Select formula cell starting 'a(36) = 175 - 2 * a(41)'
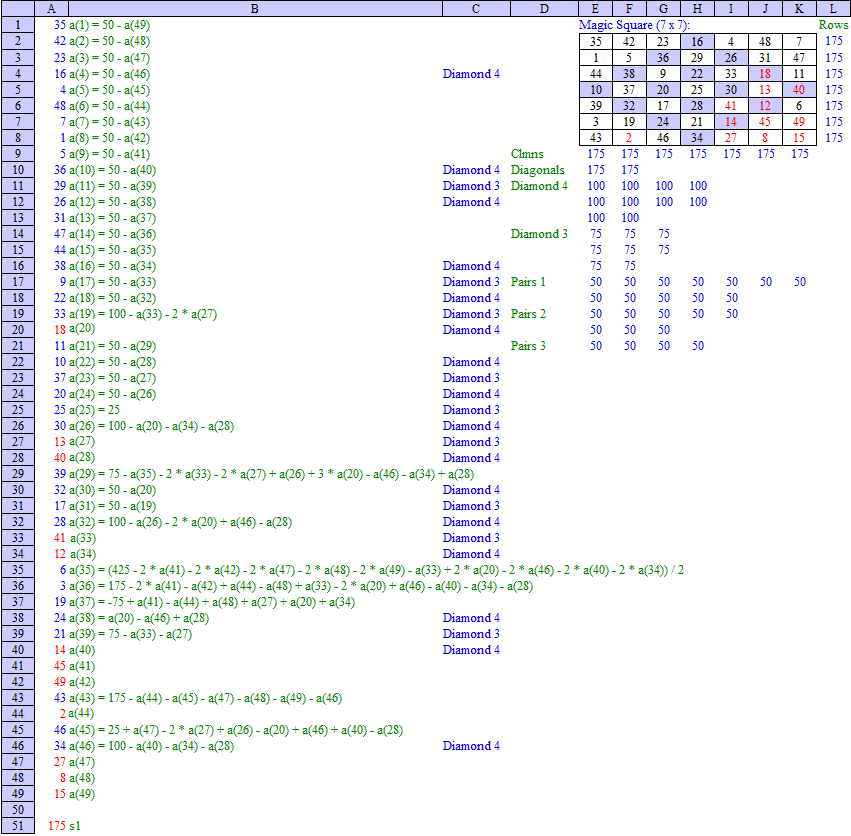851x836 pixels. [301, 586]
